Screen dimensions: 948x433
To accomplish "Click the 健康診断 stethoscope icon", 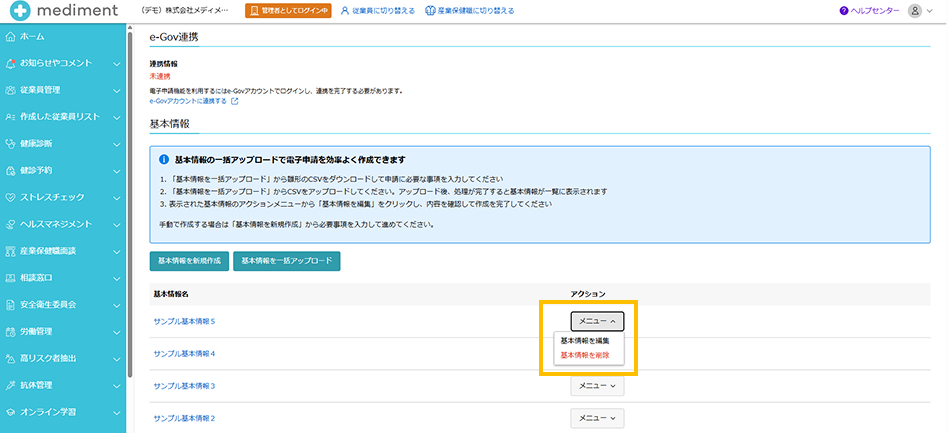I will (x=10, y=143).
